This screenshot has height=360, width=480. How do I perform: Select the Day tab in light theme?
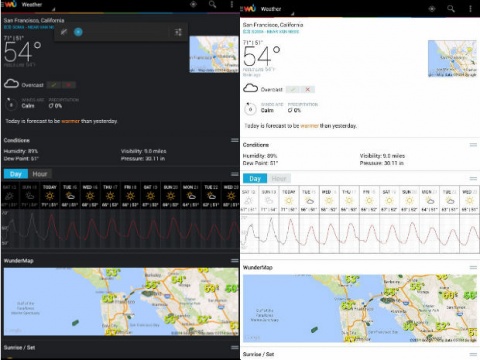[x=255, y=178]
